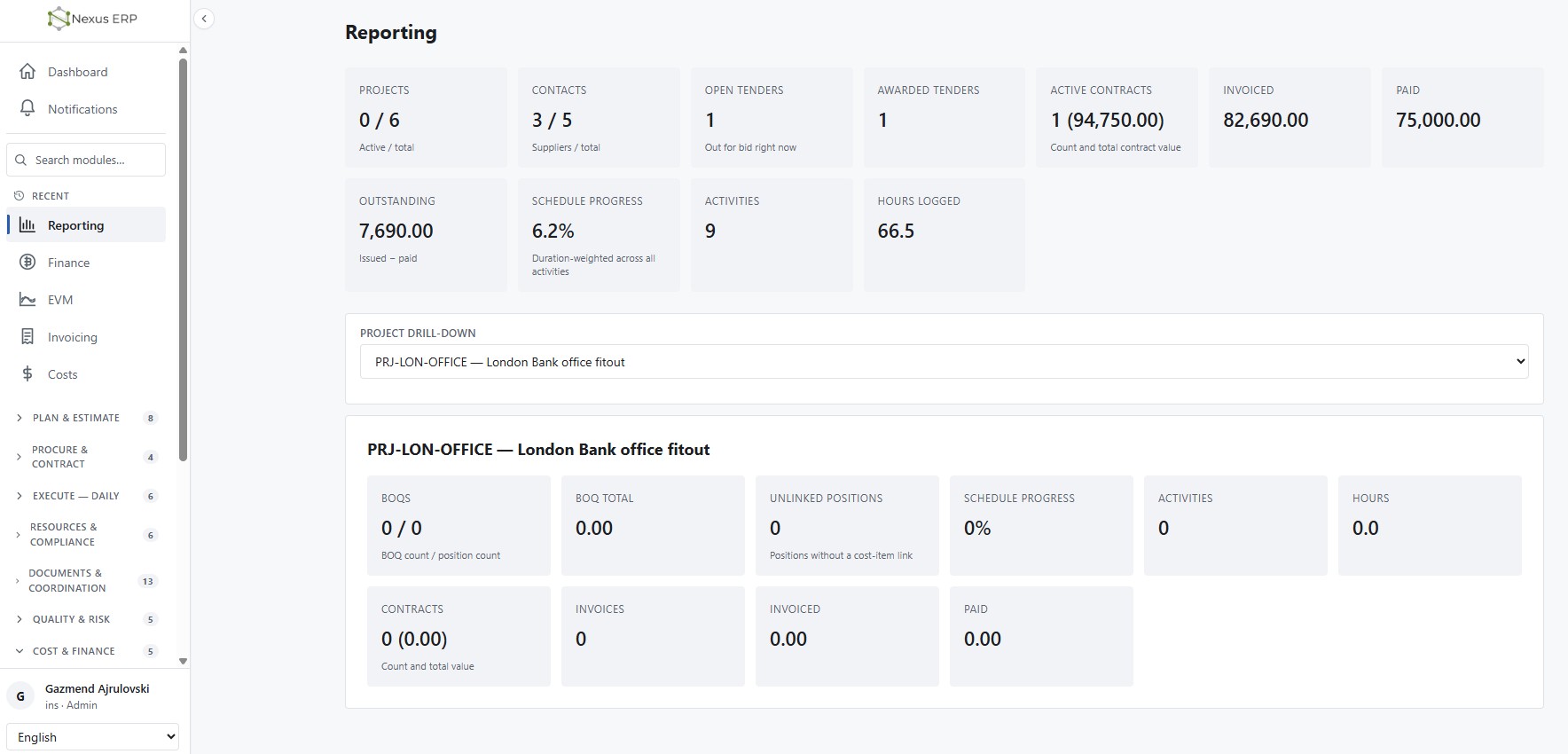Click the Finance coin icon

pyautogui.click(x=27, y=263)
